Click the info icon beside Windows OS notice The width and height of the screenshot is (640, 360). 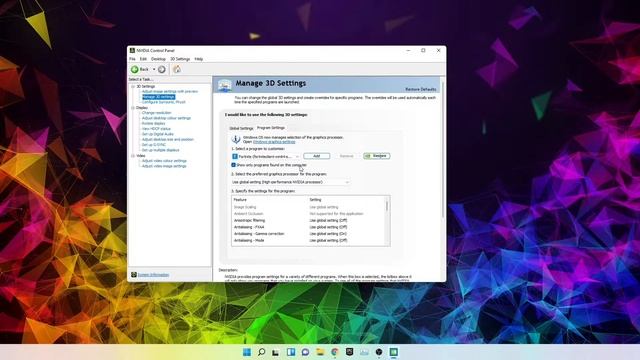[x=236, y=140]
